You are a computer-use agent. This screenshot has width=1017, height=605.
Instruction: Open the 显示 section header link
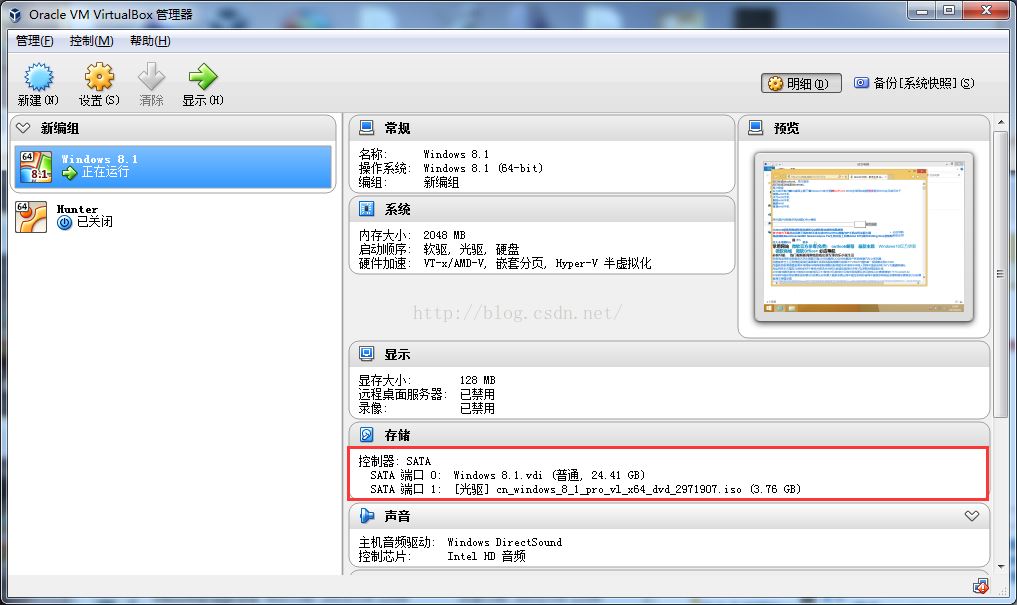(397, 355)
